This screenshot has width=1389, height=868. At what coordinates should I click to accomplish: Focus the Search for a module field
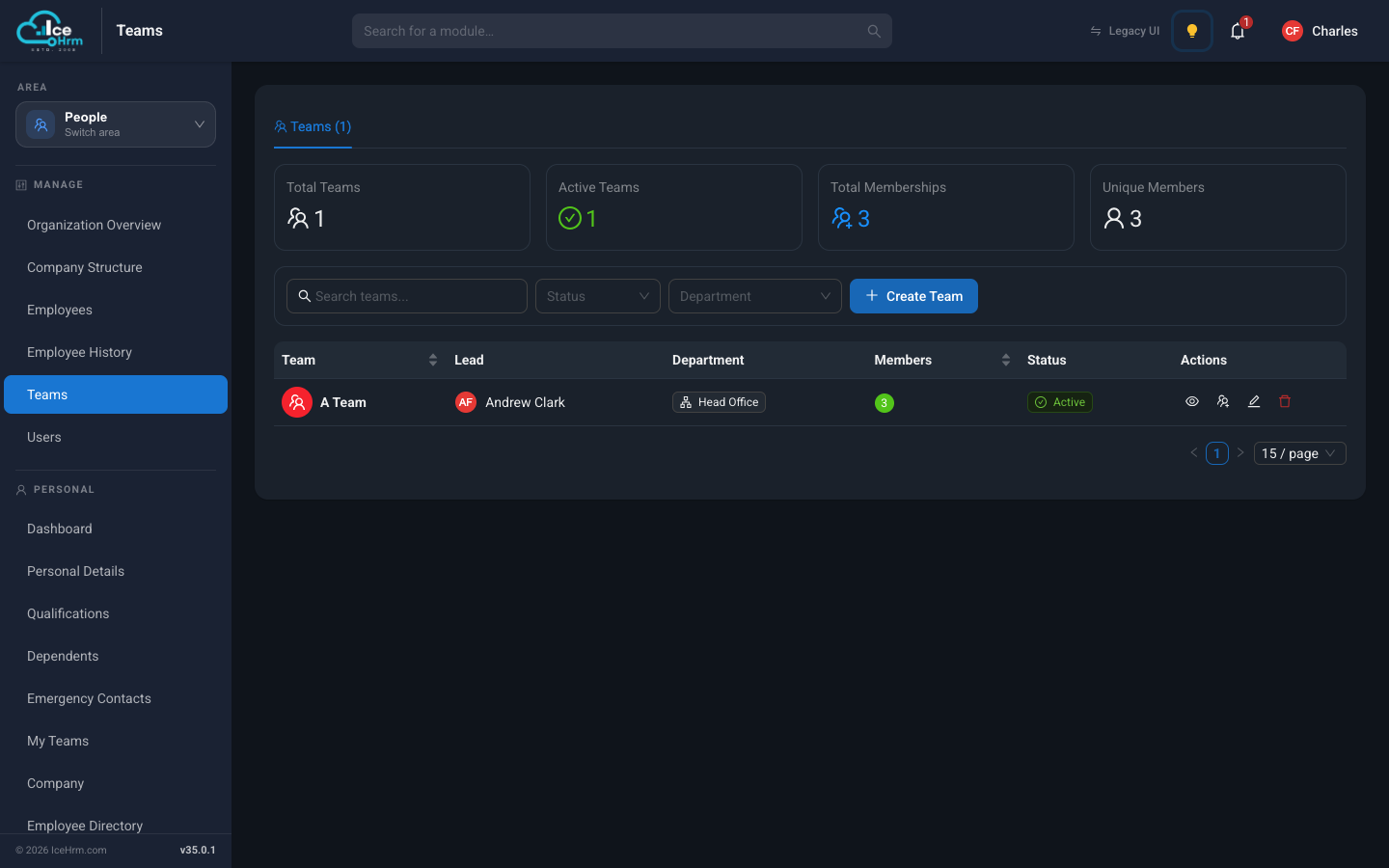pos(622,31)
